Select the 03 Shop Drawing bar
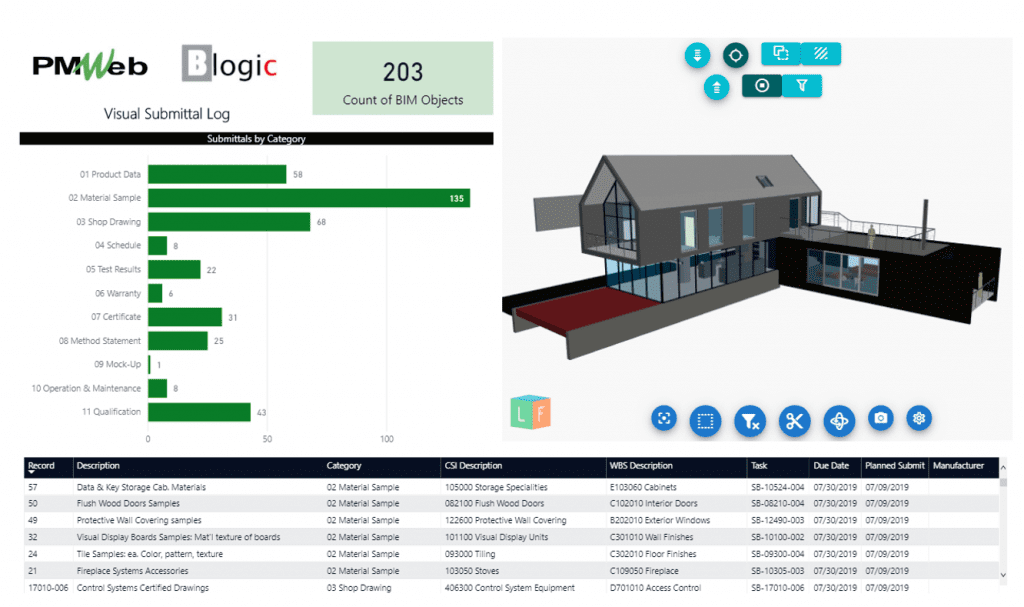This screenshot has height=607, width=1024. click(229, 221)
